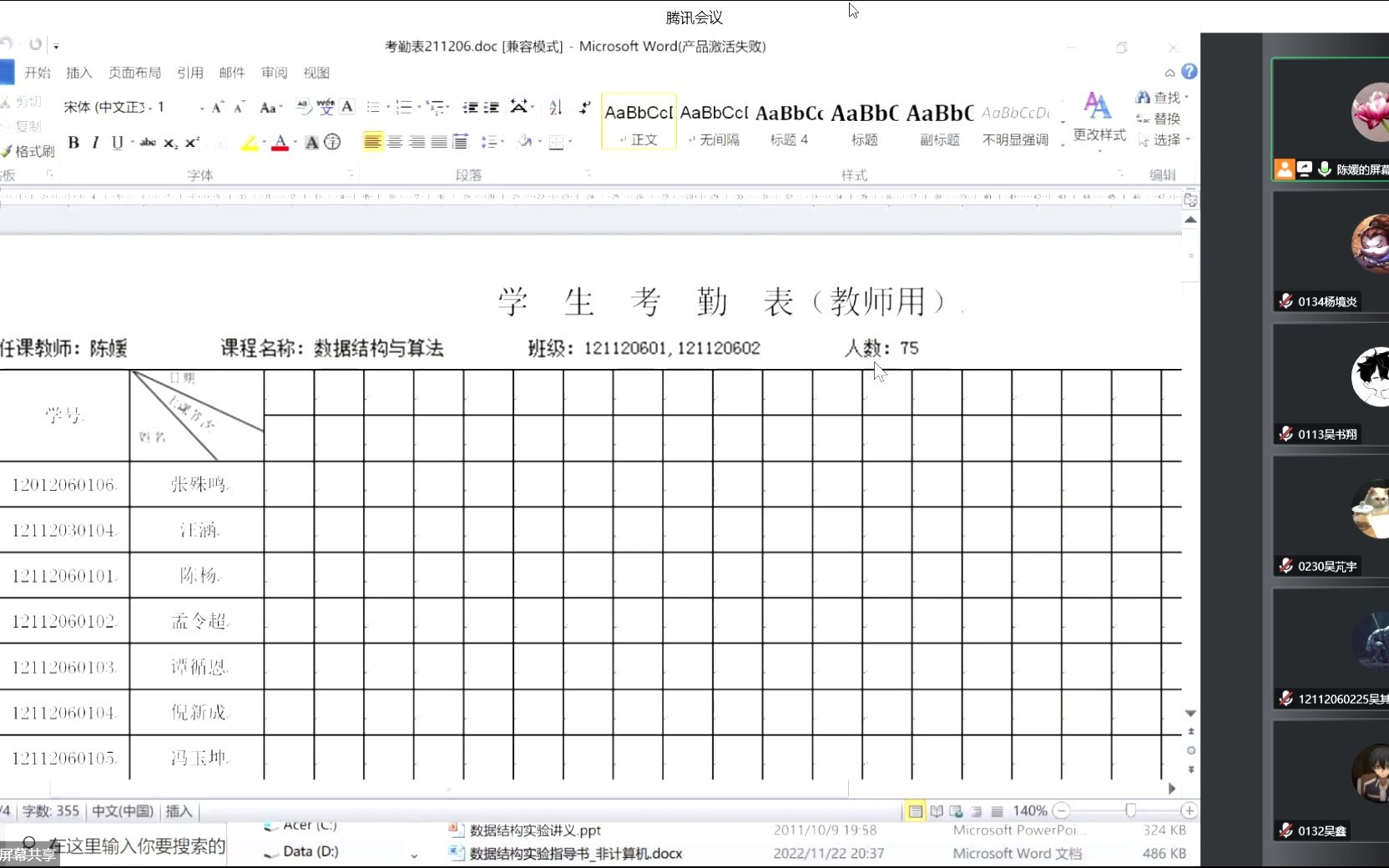This screenshot has height=868, width=1389.
Task: Switch to the 邮件 ribbon tab
Action: (232, 73)
